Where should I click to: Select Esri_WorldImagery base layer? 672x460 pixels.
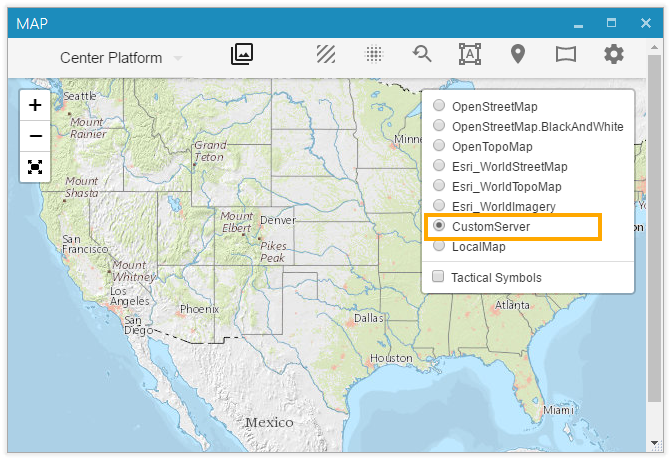pos(439,205)
